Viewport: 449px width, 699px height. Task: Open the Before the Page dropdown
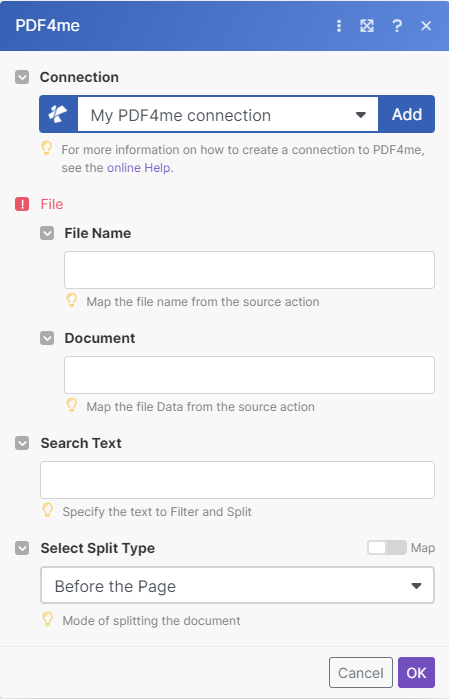(237, 585)
